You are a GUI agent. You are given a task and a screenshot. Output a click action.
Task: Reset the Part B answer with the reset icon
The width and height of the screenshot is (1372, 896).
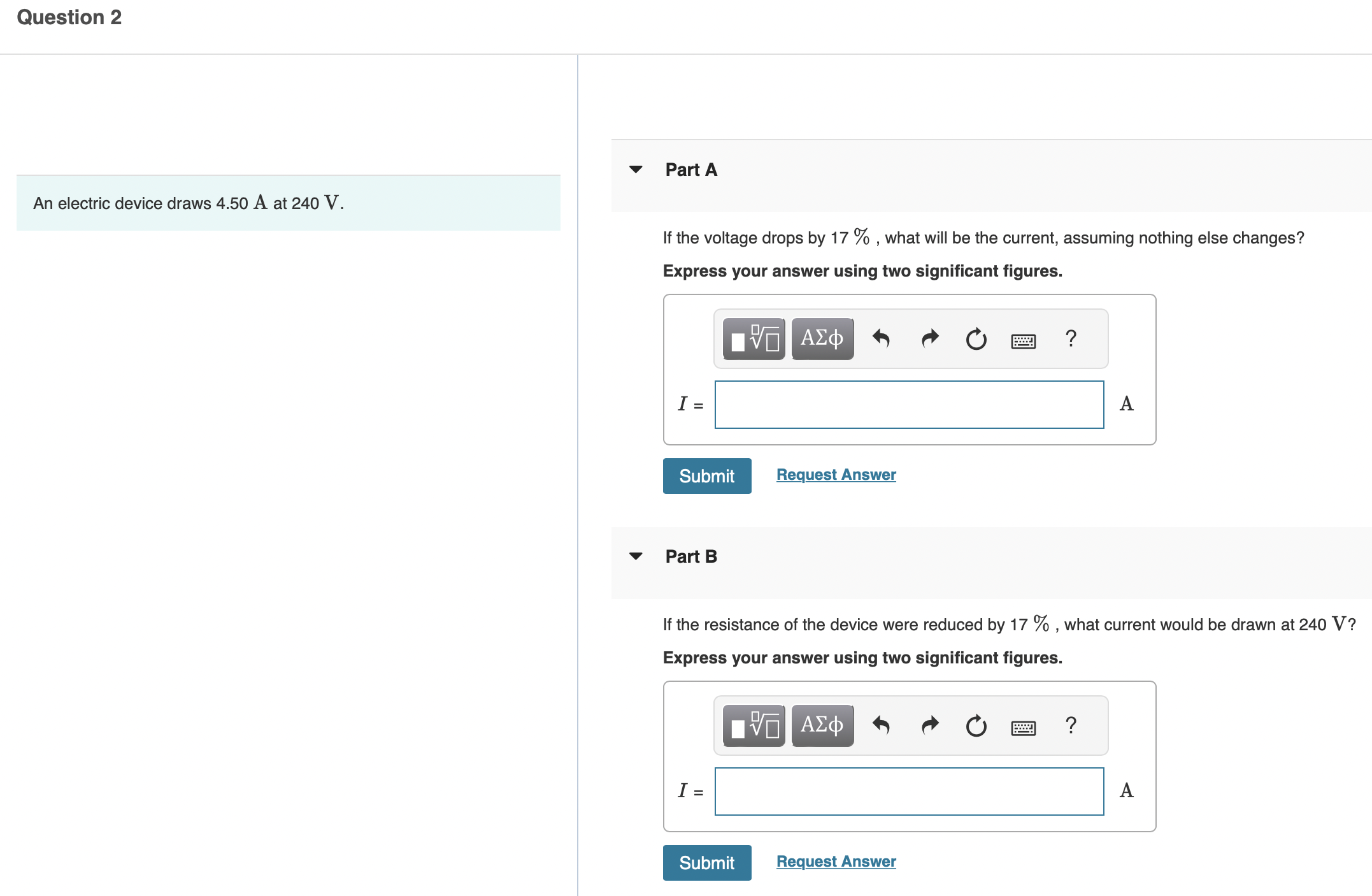click(976, 725)
